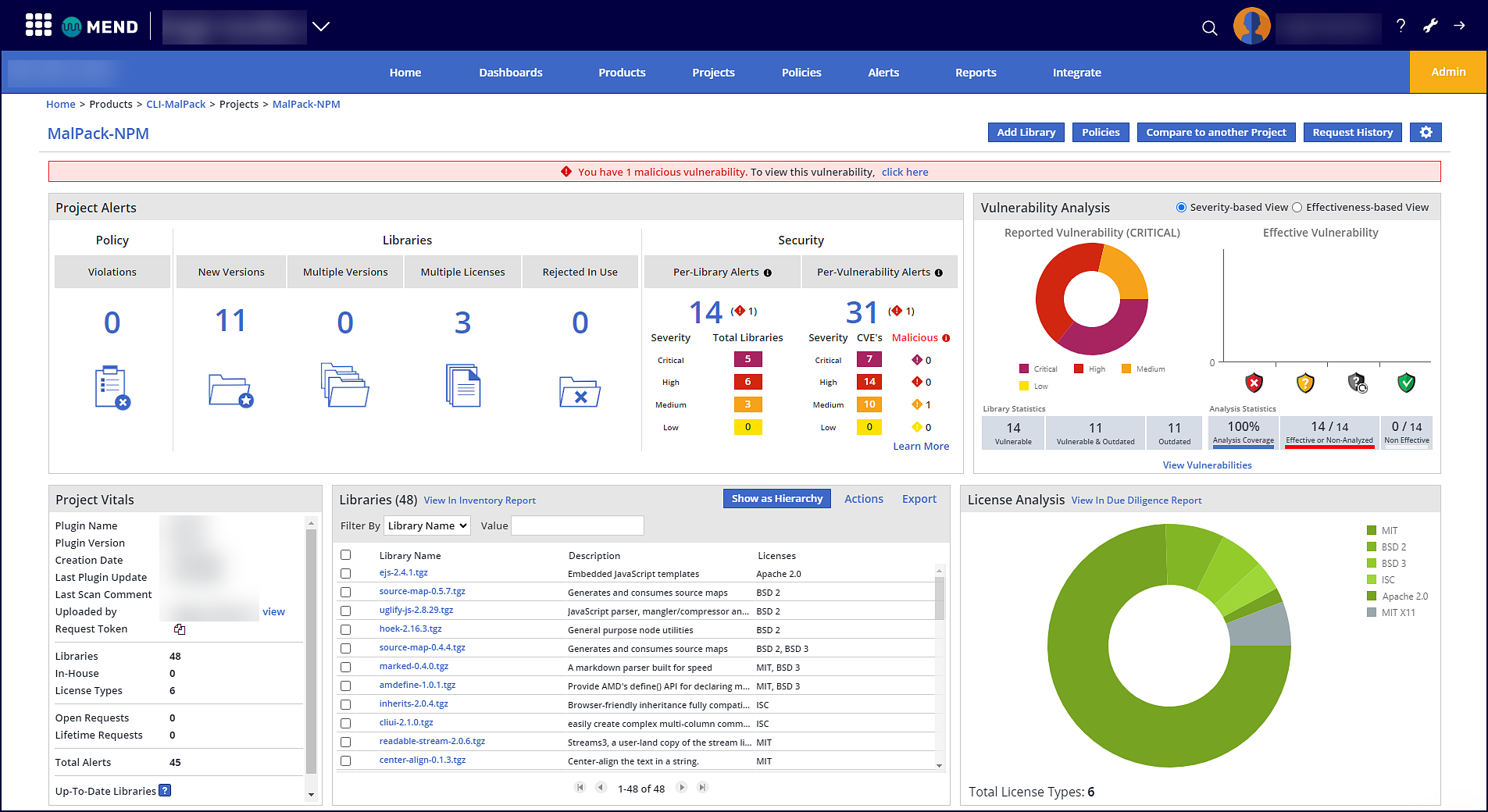Select Effectiveness-based View radio button
Viewport: 1488px width, 812px height.
click(1297, 208)
